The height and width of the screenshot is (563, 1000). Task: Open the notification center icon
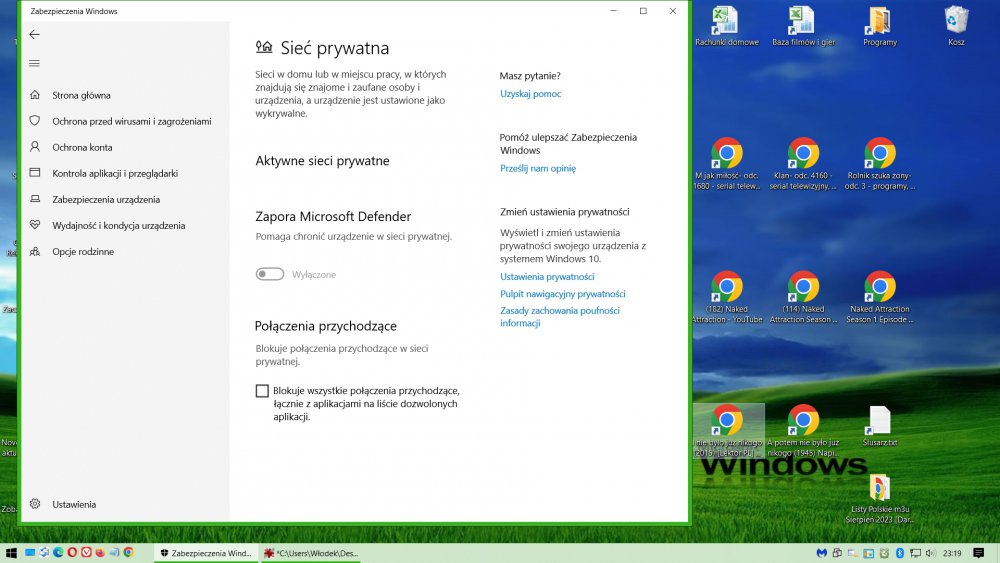pyautogui.click(x=979, y=553)
